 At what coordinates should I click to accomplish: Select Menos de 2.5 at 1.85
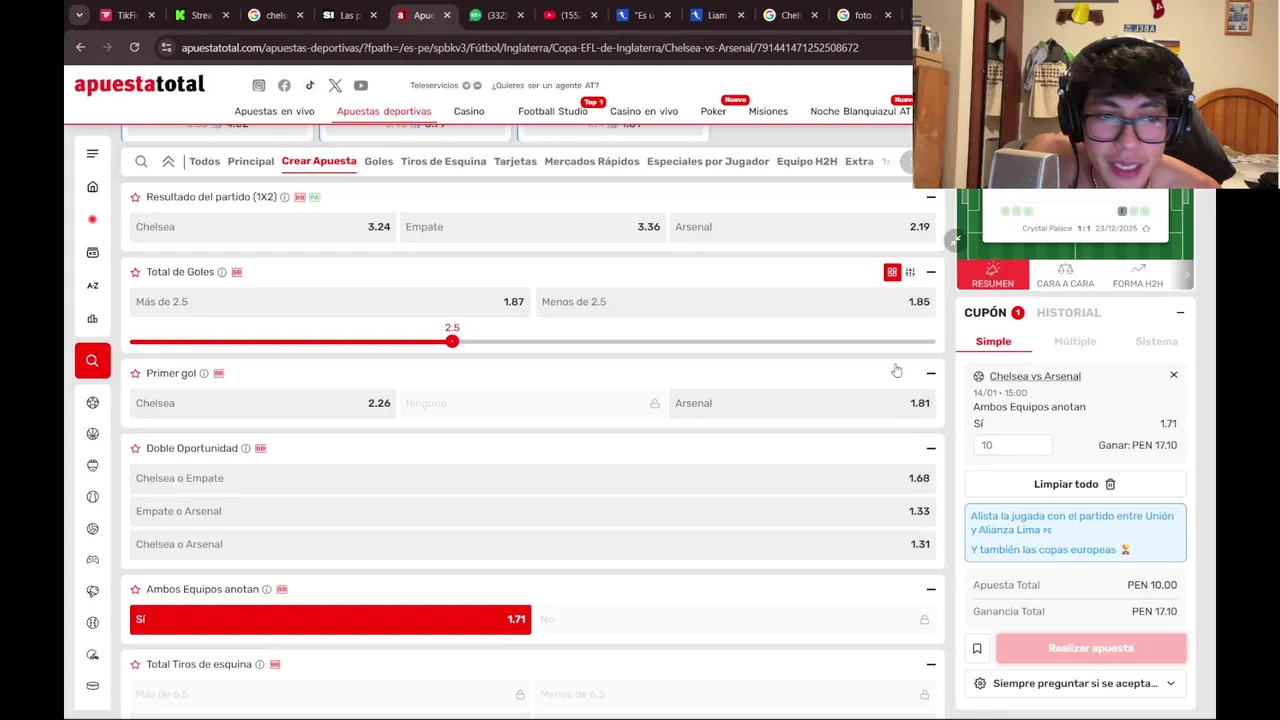[x=736, y=302]
